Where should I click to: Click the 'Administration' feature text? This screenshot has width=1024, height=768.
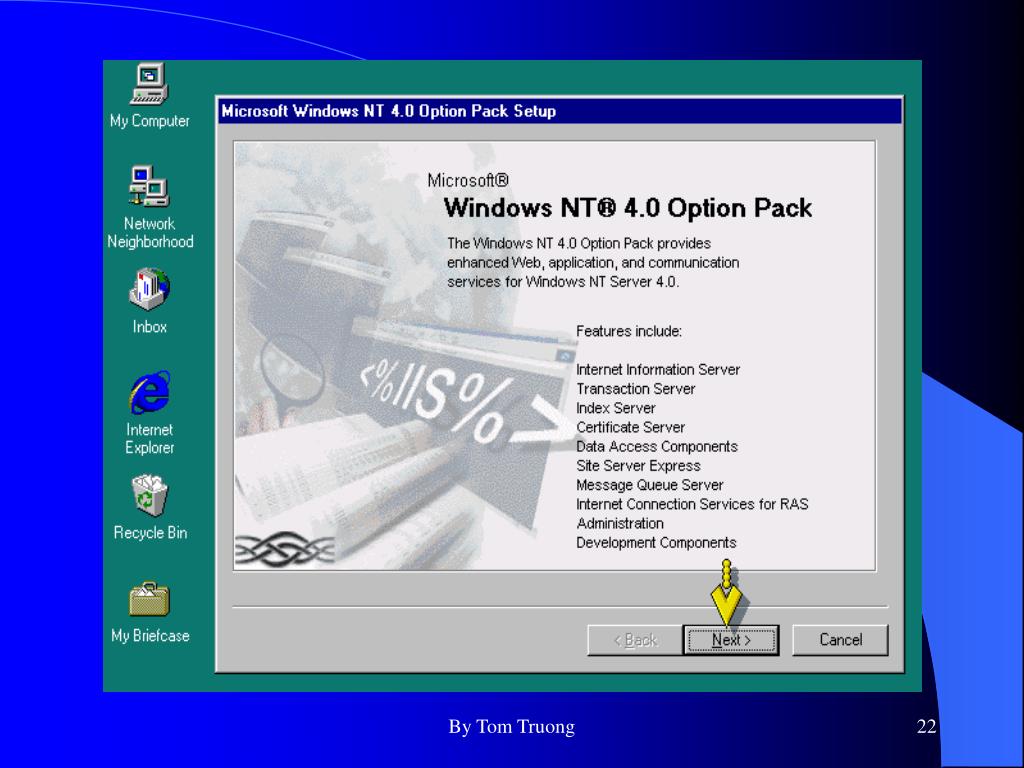(620, 524)
